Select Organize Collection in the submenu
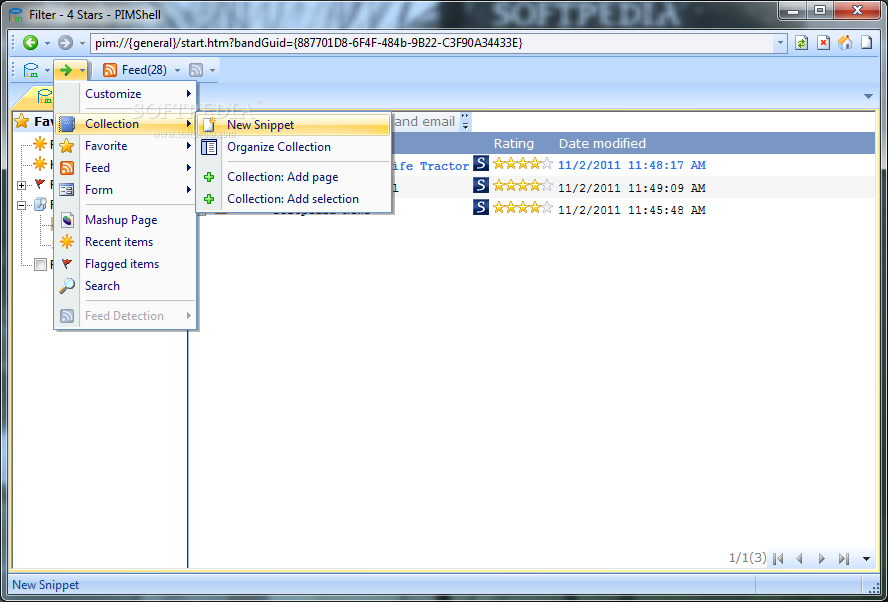 [x=294, y=147]
